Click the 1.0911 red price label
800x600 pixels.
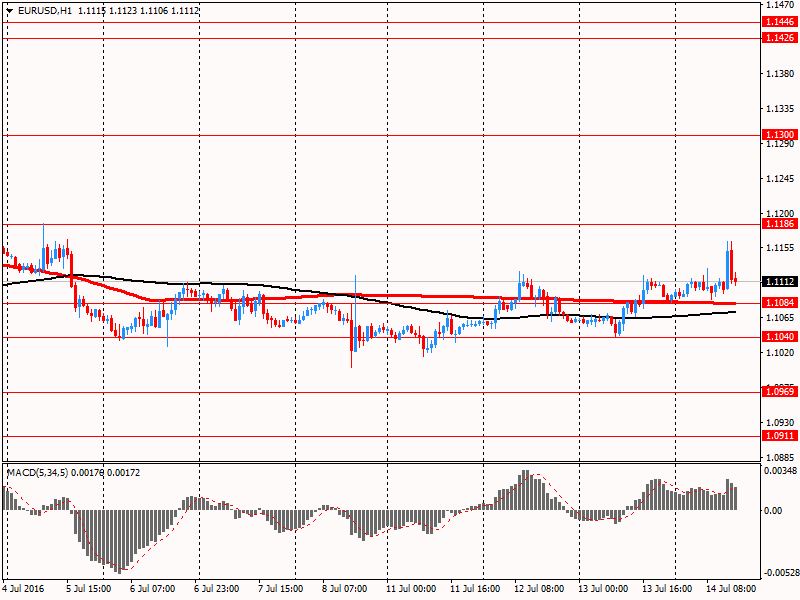tap(779, 436)
